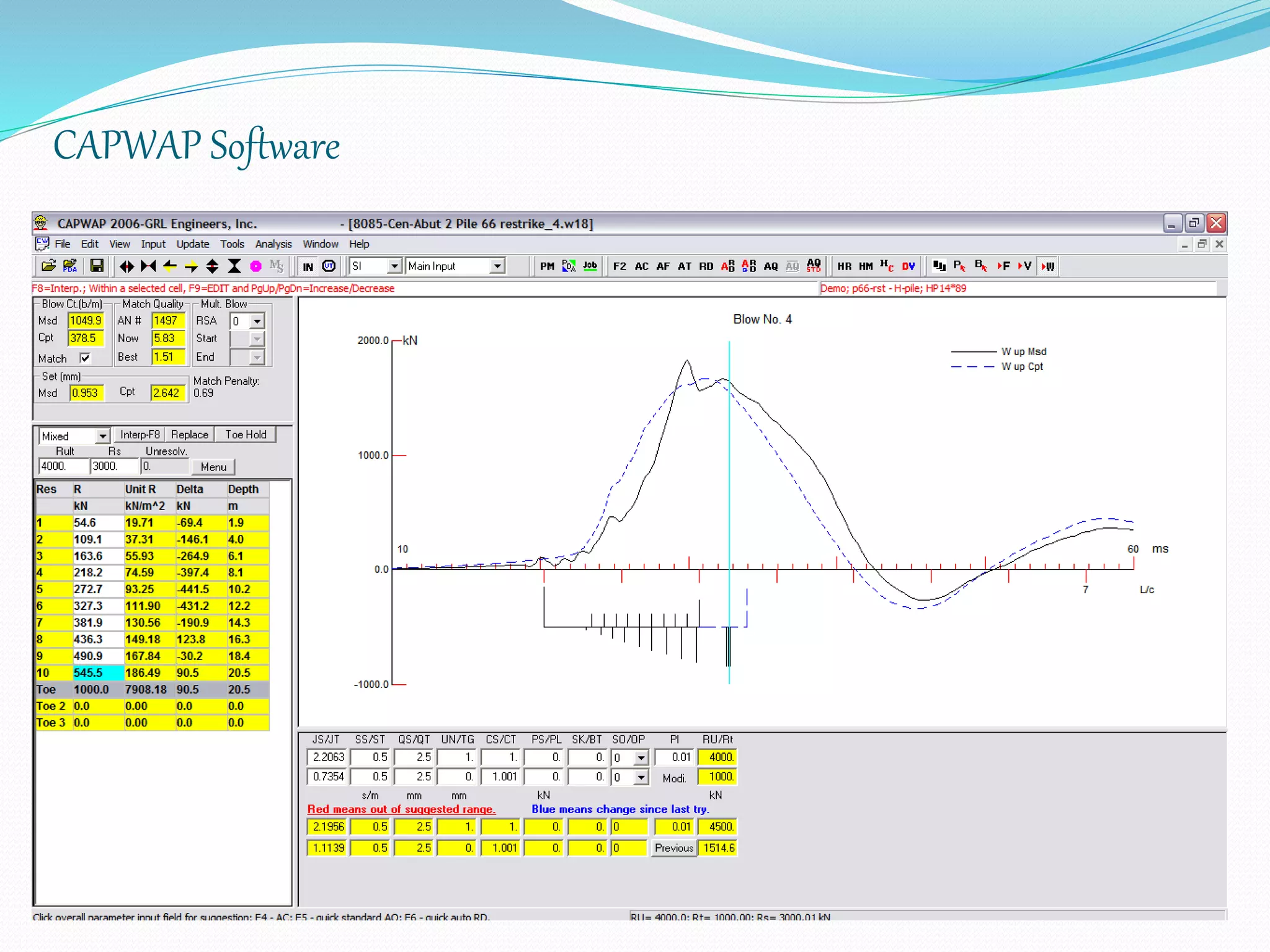Click the Job toolbar icon

[590, 266]
